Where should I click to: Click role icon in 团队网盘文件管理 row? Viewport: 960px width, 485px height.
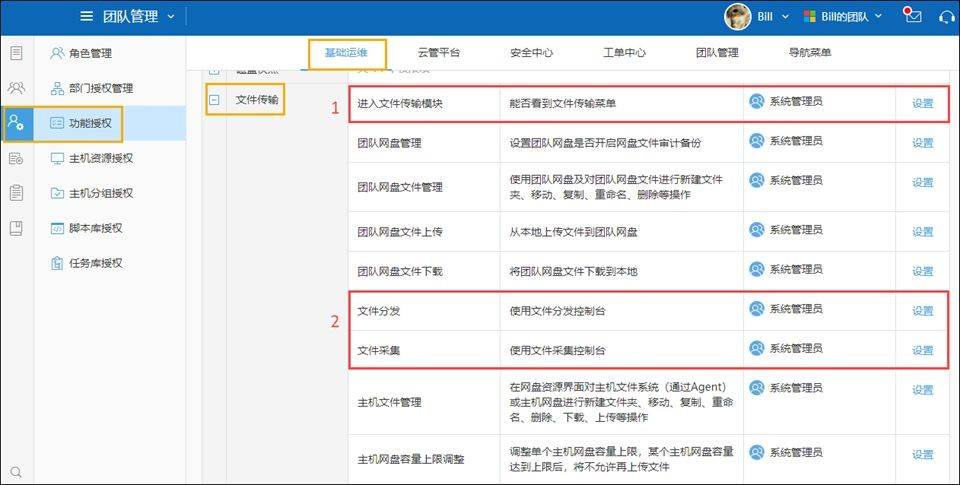pos(757,180)
